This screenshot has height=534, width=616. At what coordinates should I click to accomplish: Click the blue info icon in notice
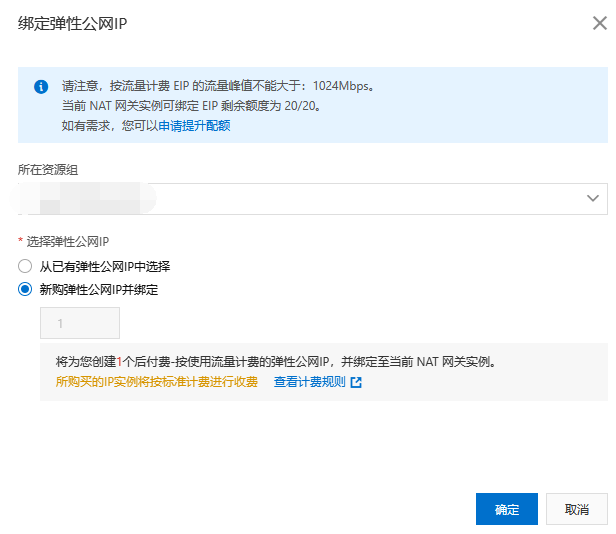pyautogui.click(x=41, y=87)
